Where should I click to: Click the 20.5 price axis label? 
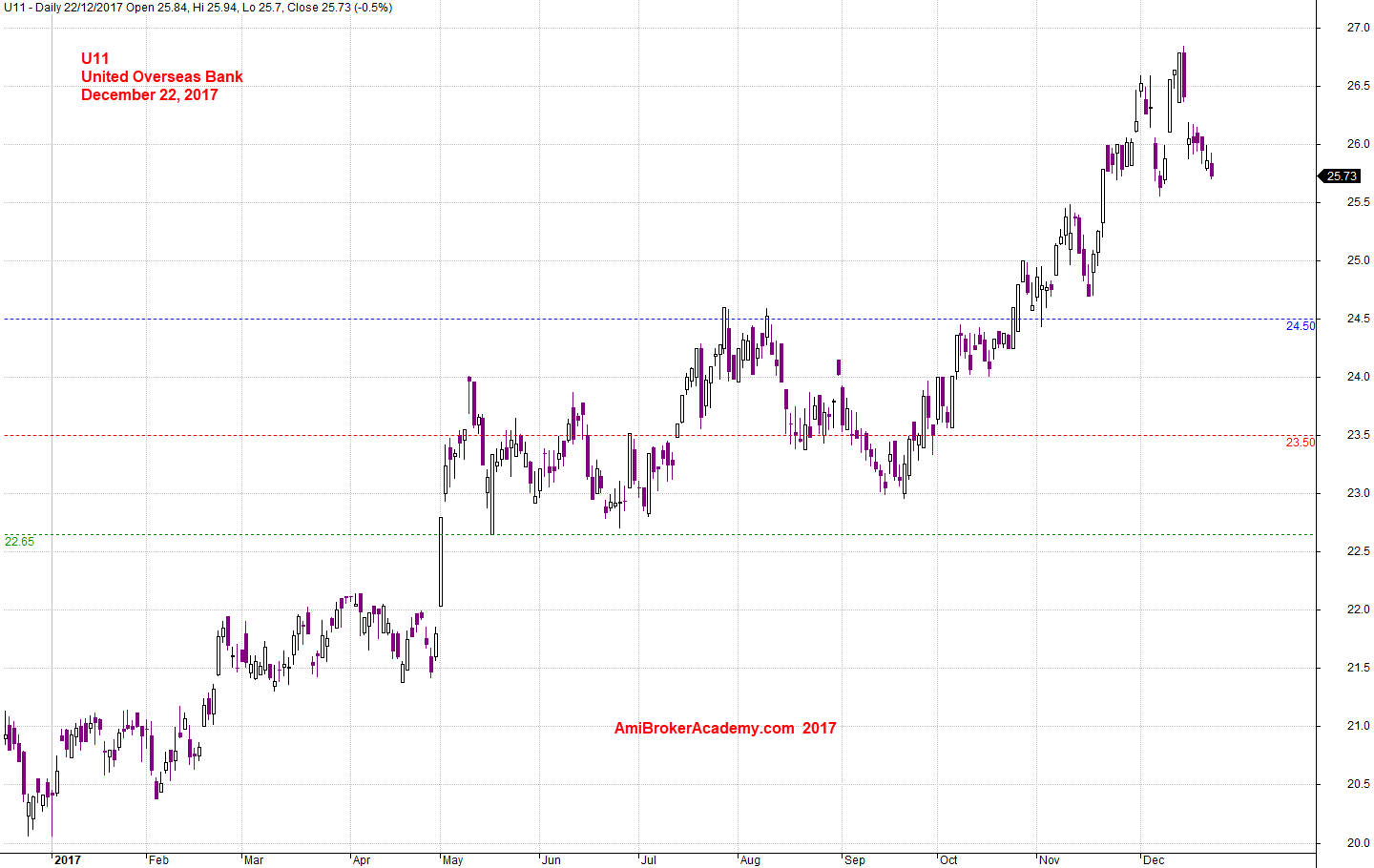[x=1358, y=784]
